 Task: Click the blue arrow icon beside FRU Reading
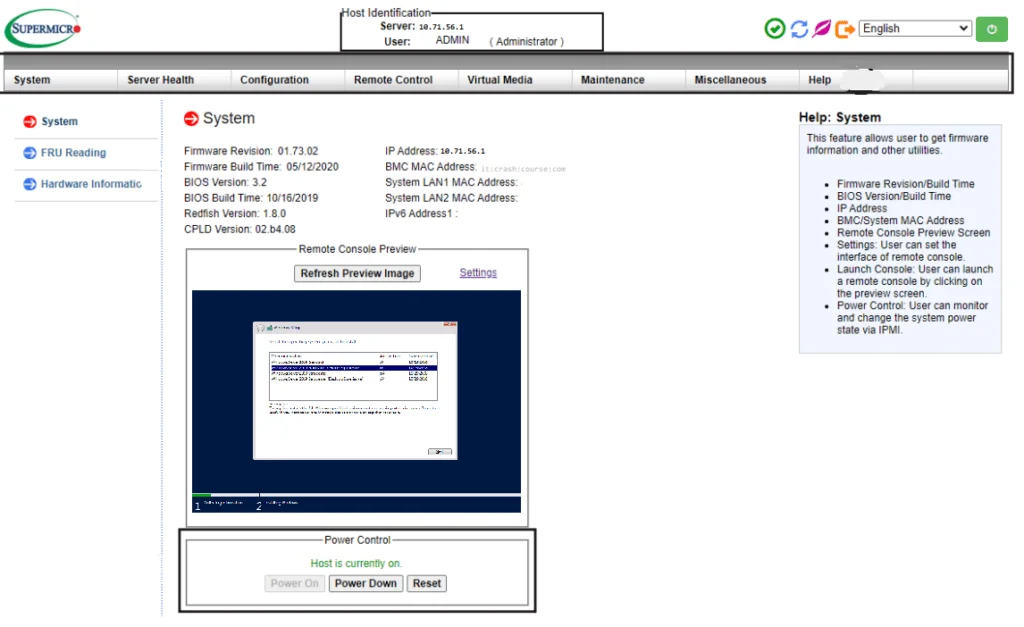30,153
